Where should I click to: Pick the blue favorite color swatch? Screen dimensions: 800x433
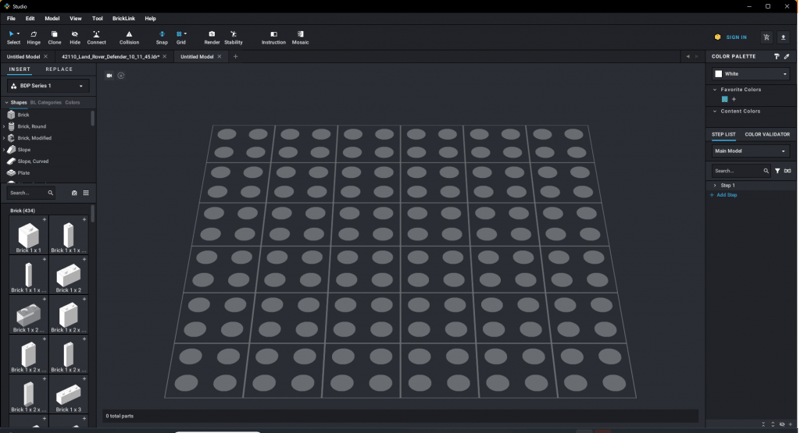[x=724, y=99]
